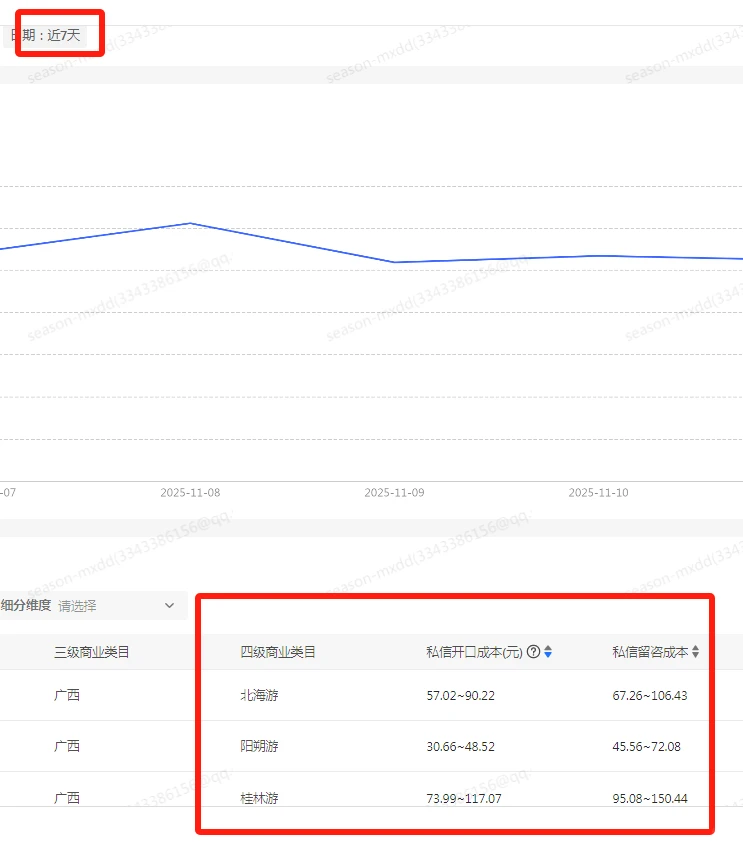The height and width of the screenshot is (844, 743).
Task: Click the 2025-11-08 axis label
Action: [x=190, y=493]
